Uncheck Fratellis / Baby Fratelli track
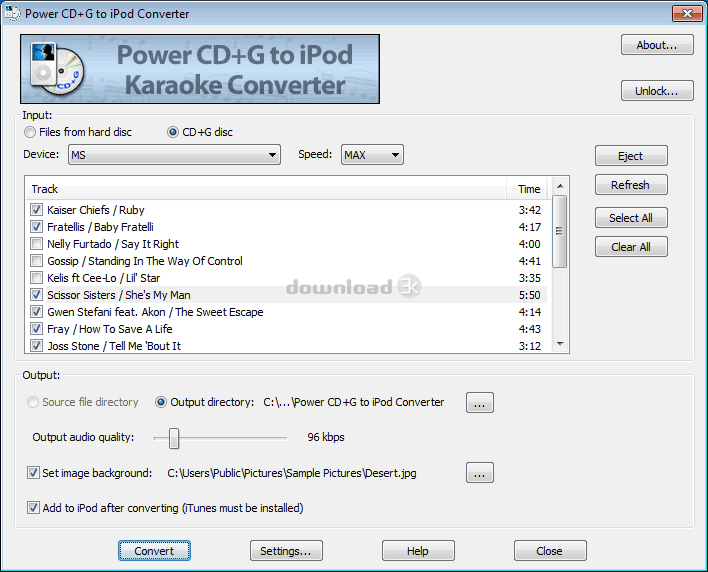This screenshot has height=572, width=708. click(x=37, y=227)
